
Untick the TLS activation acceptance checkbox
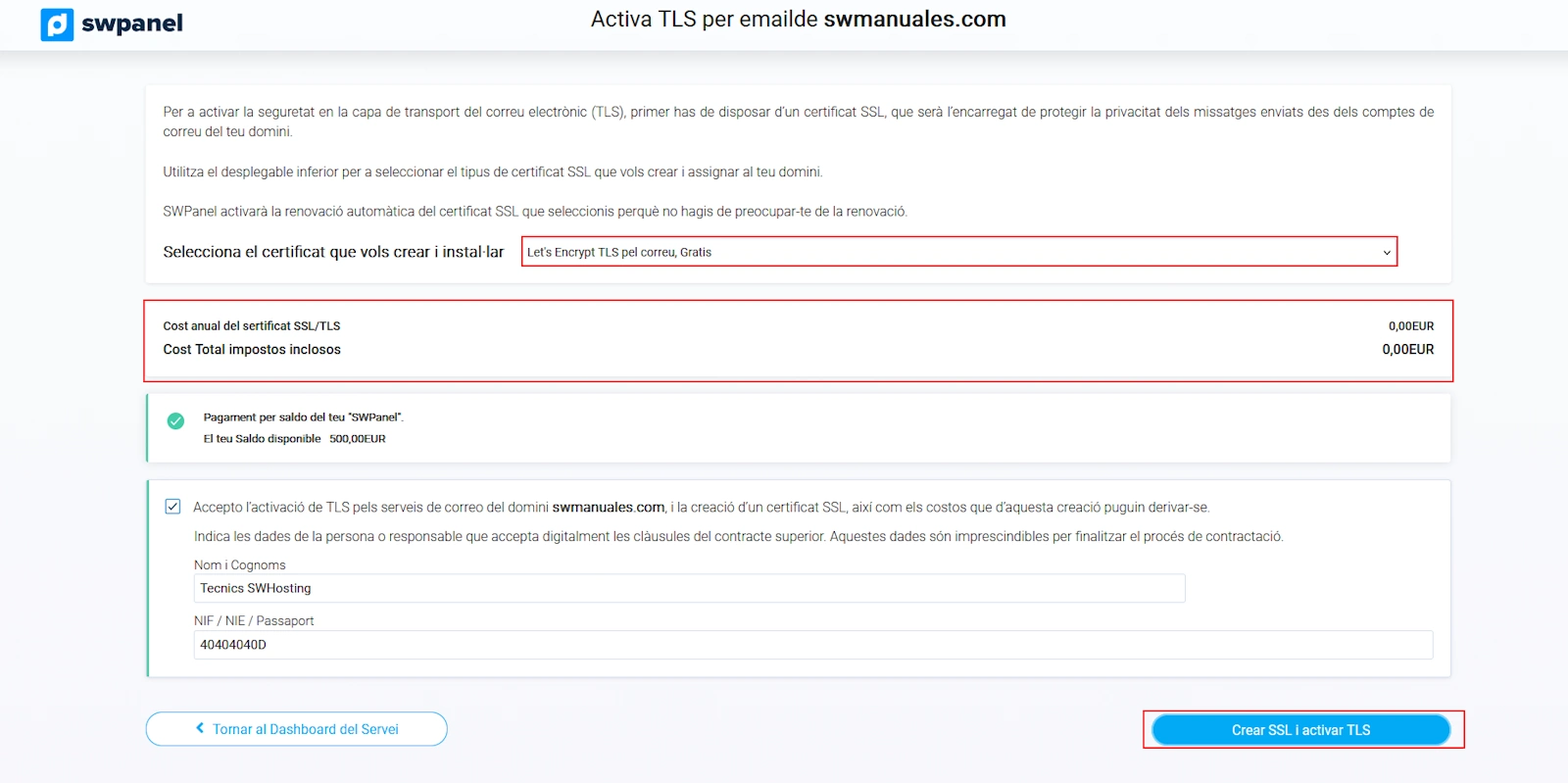[x=172, y=507]
